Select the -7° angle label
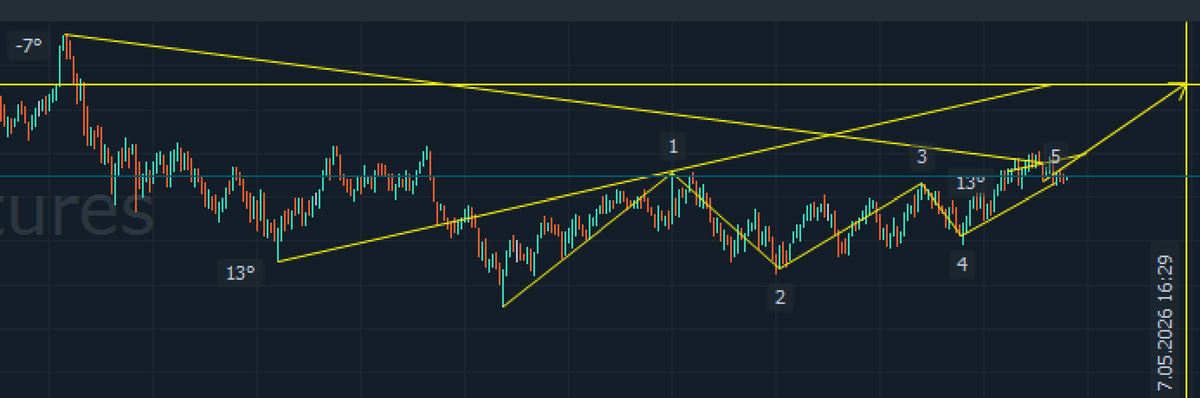This screenshot has height=398, width=1200. [28, 46]
